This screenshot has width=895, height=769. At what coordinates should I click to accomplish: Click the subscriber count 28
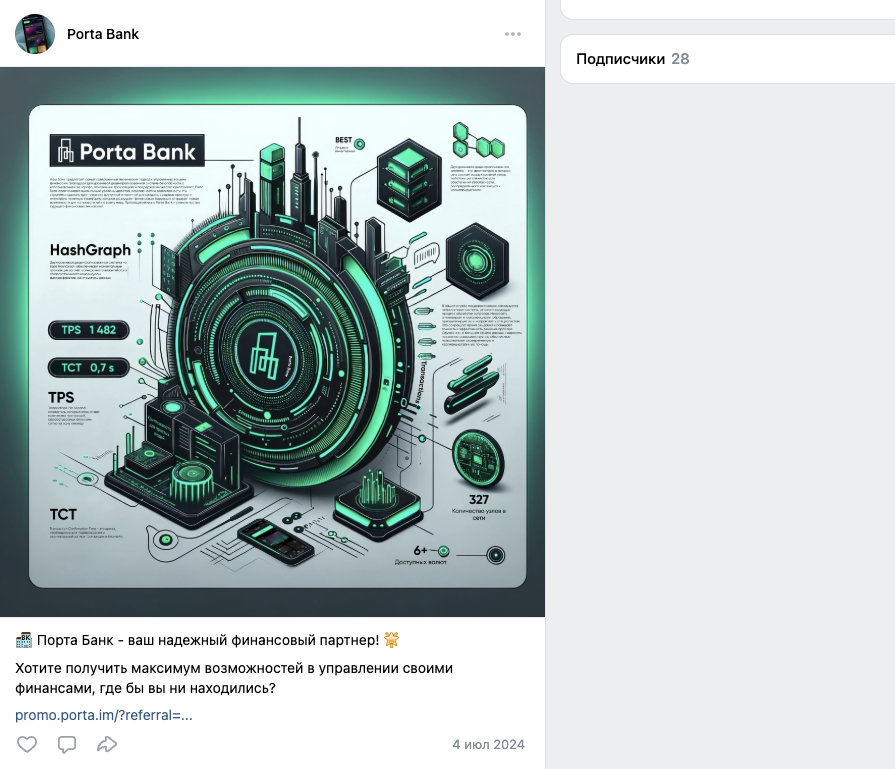[680, 59]
